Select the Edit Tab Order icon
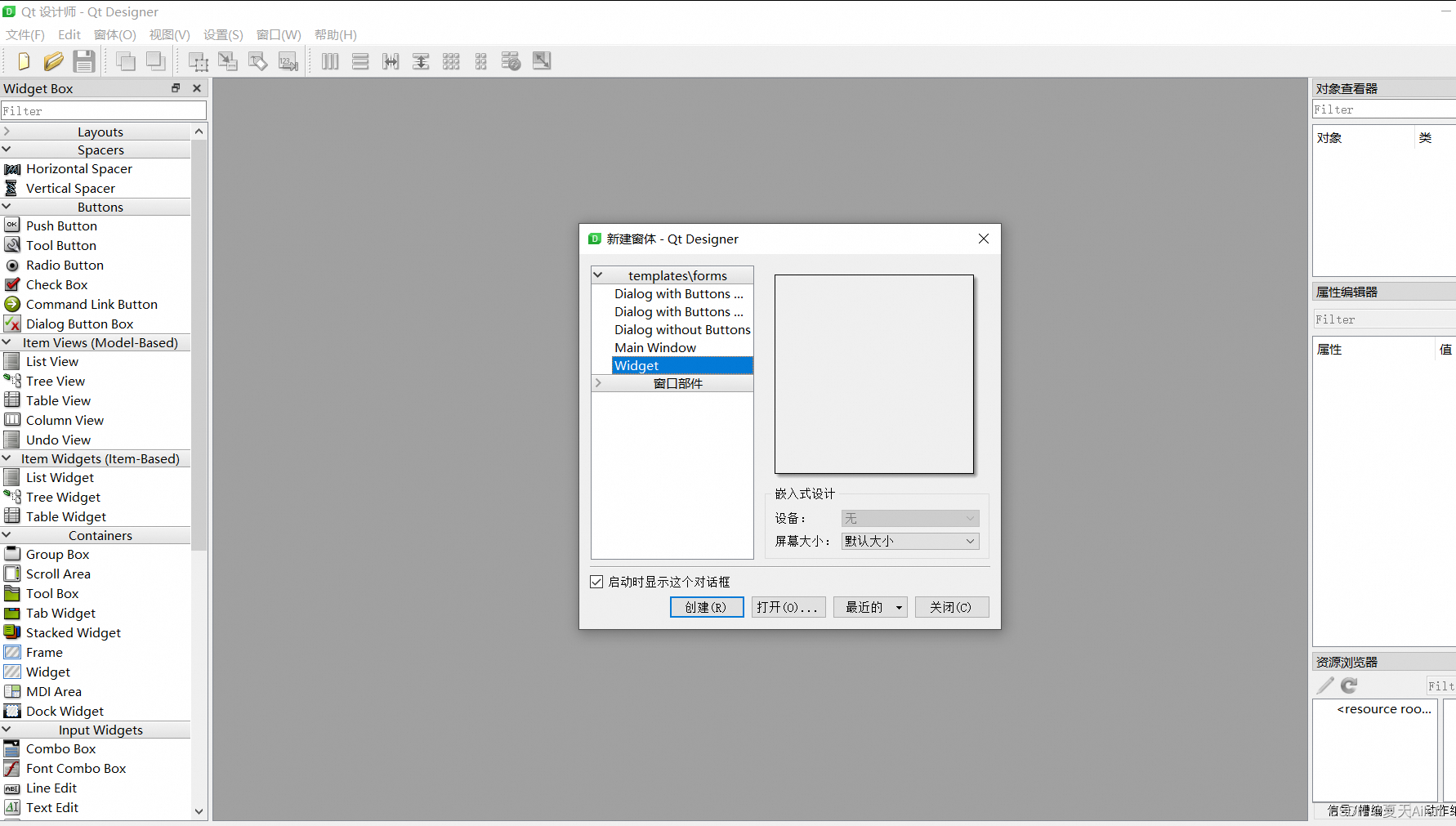The image size is (1456, 826). (288, 61)
